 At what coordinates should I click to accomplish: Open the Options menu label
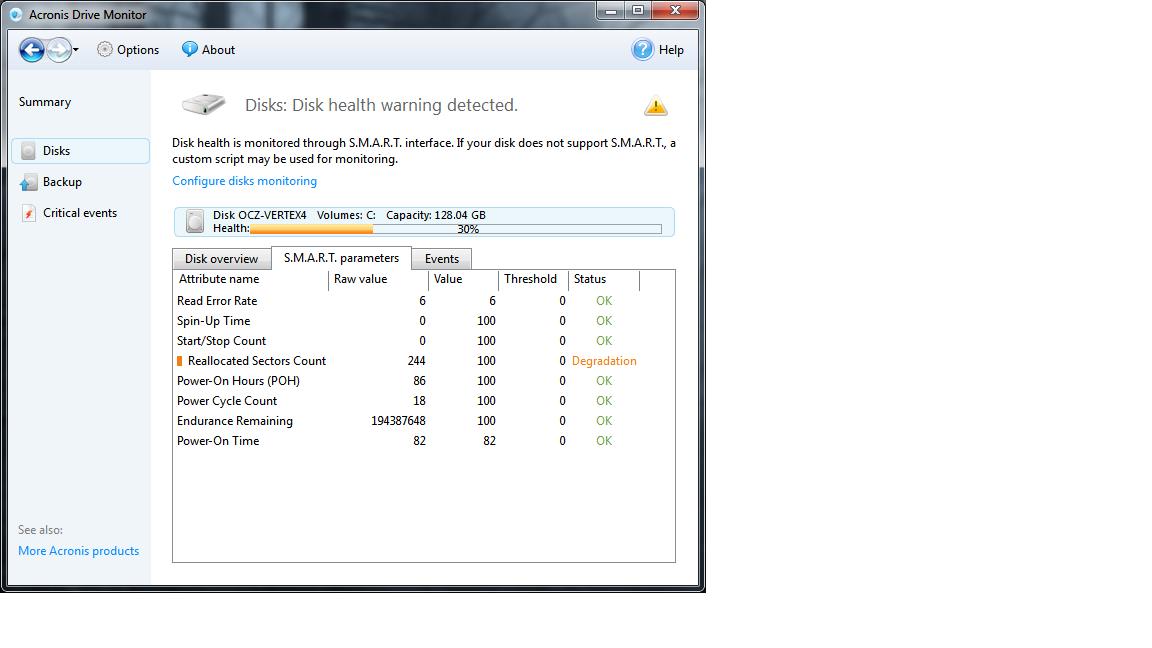(138, 50)
